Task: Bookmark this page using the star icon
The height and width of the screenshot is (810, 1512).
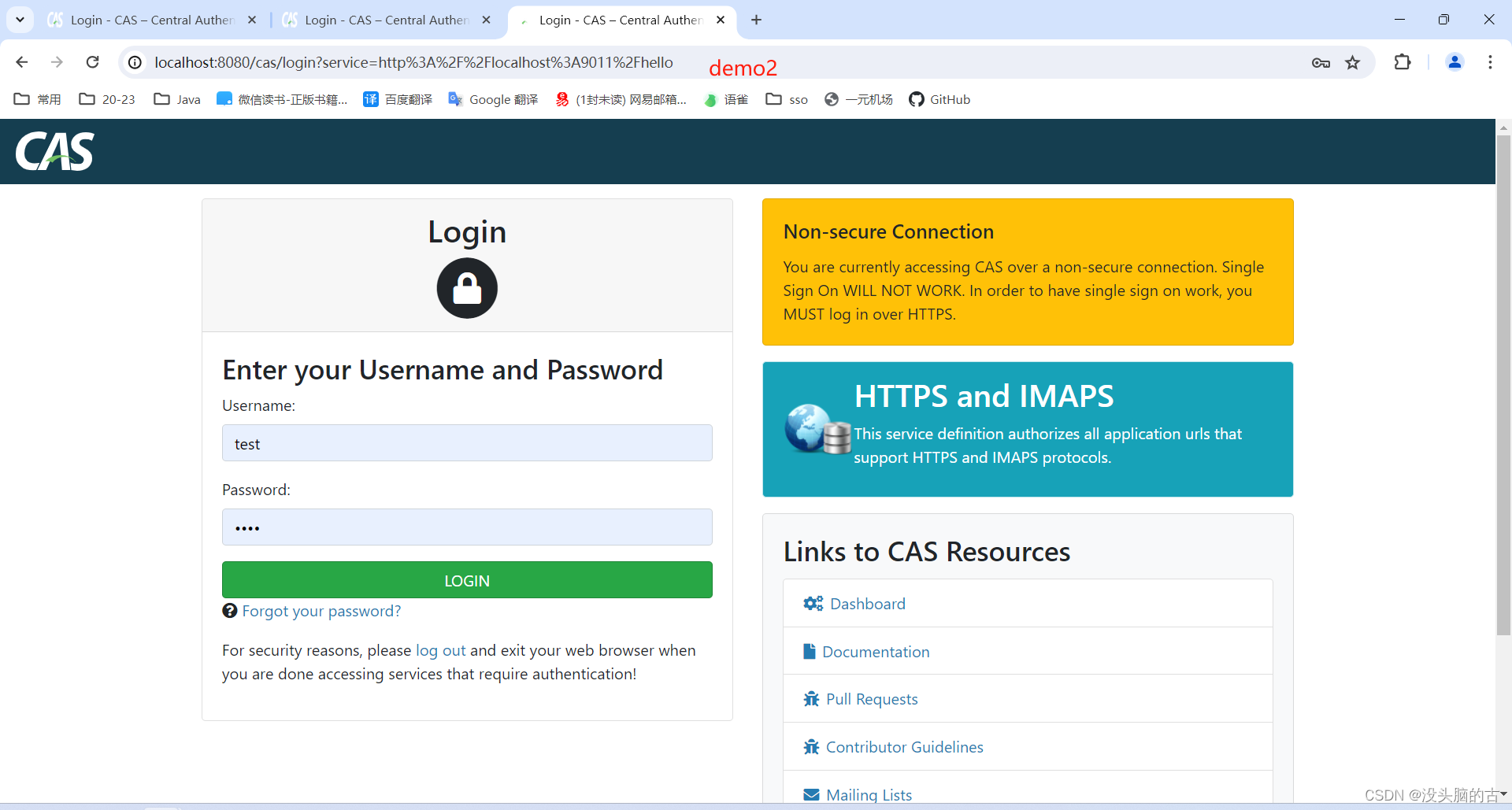Action: click(x=1354, y=62)
